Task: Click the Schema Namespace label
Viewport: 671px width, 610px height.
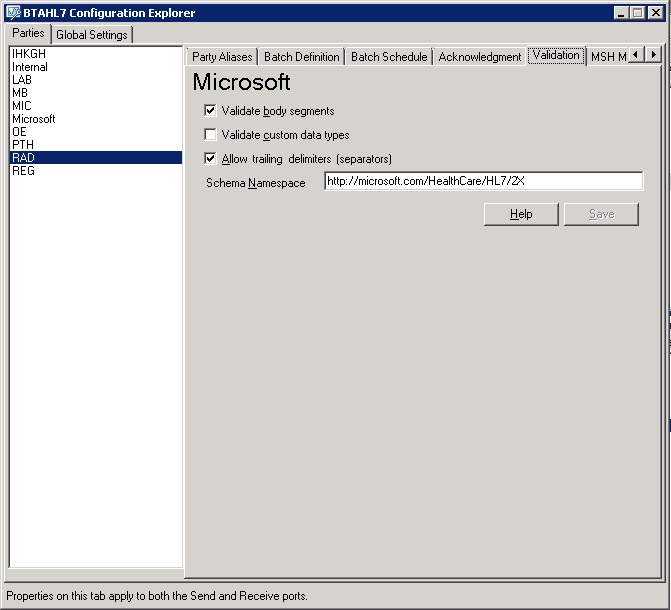Action: [255, 183]
